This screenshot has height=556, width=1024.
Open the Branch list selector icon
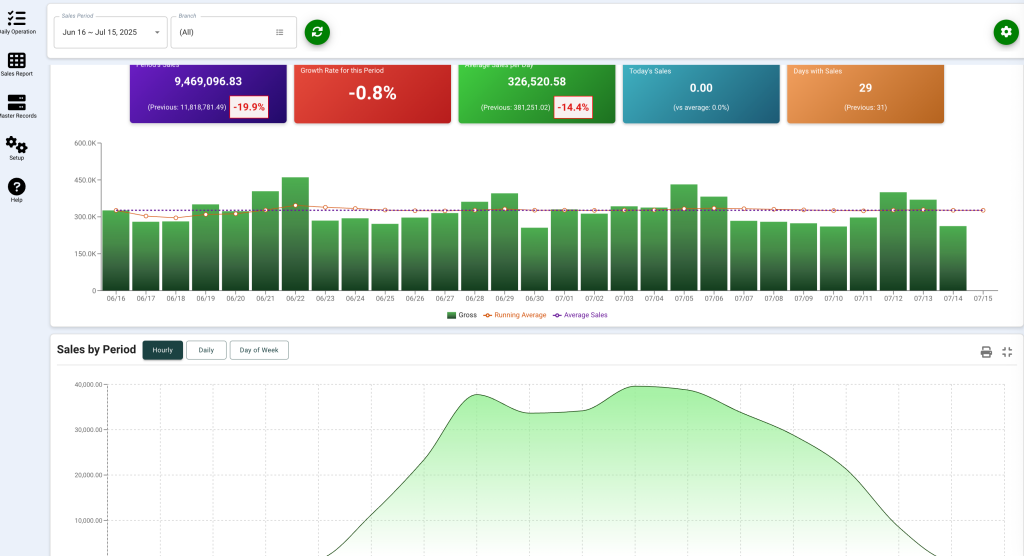[x=280, y=32]
